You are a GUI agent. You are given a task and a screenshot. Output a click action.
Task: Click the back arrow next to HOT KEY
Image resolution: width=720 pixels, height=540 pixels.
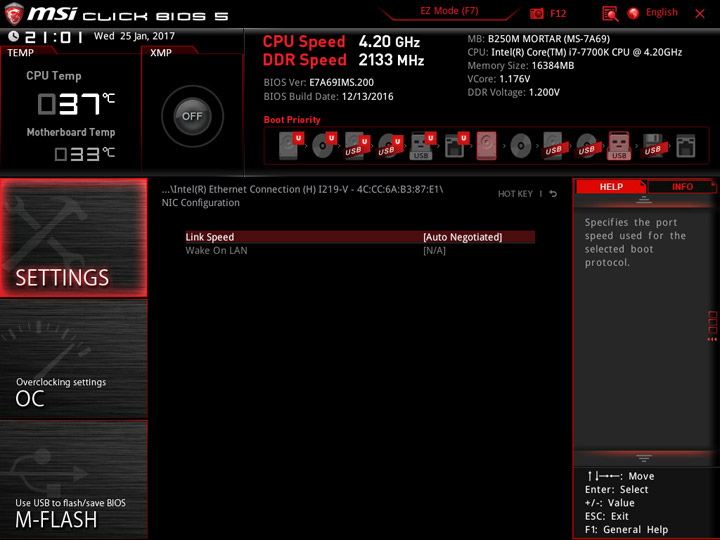(553, 194)
